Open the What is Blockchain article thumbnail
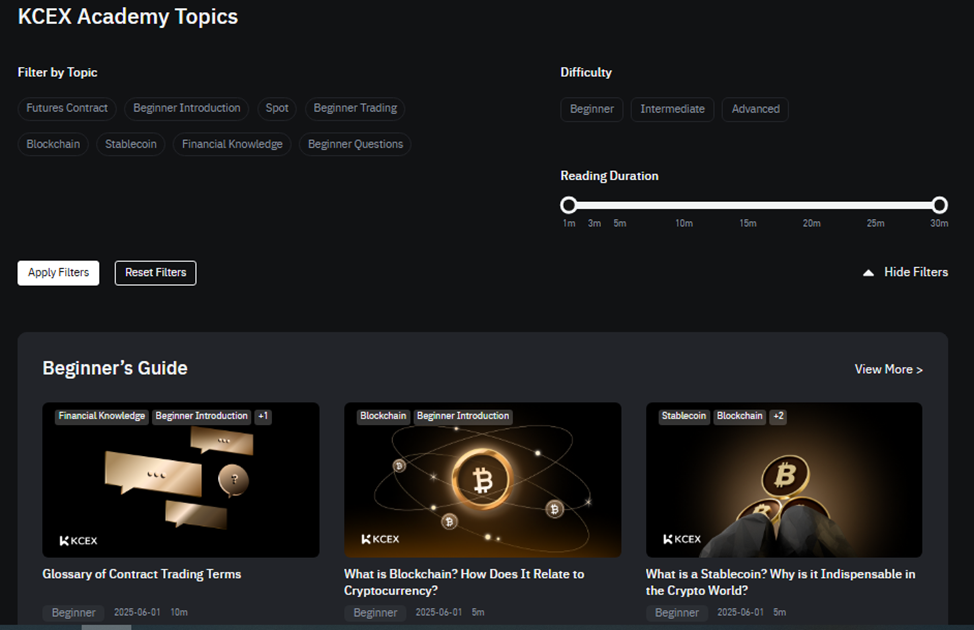974x630 pixels. click(483, 480)
